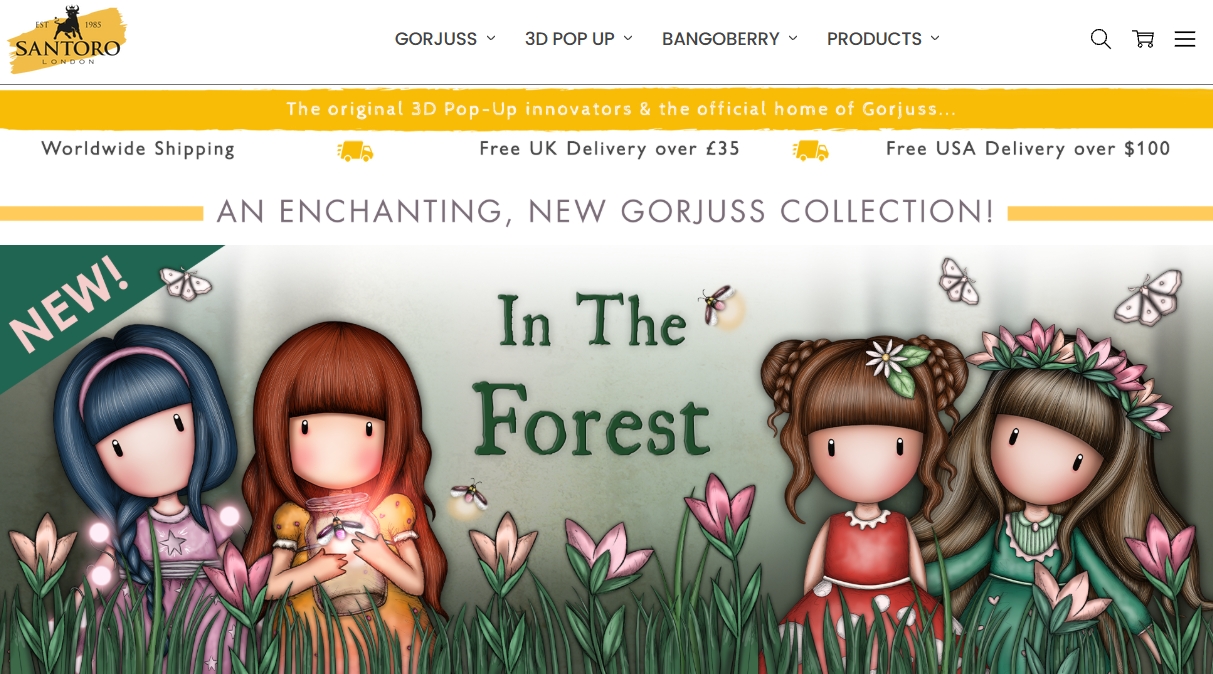Open the hamburger menu icon
The width and height of the screenshot is (1213, 674).
coord(1185,39)
